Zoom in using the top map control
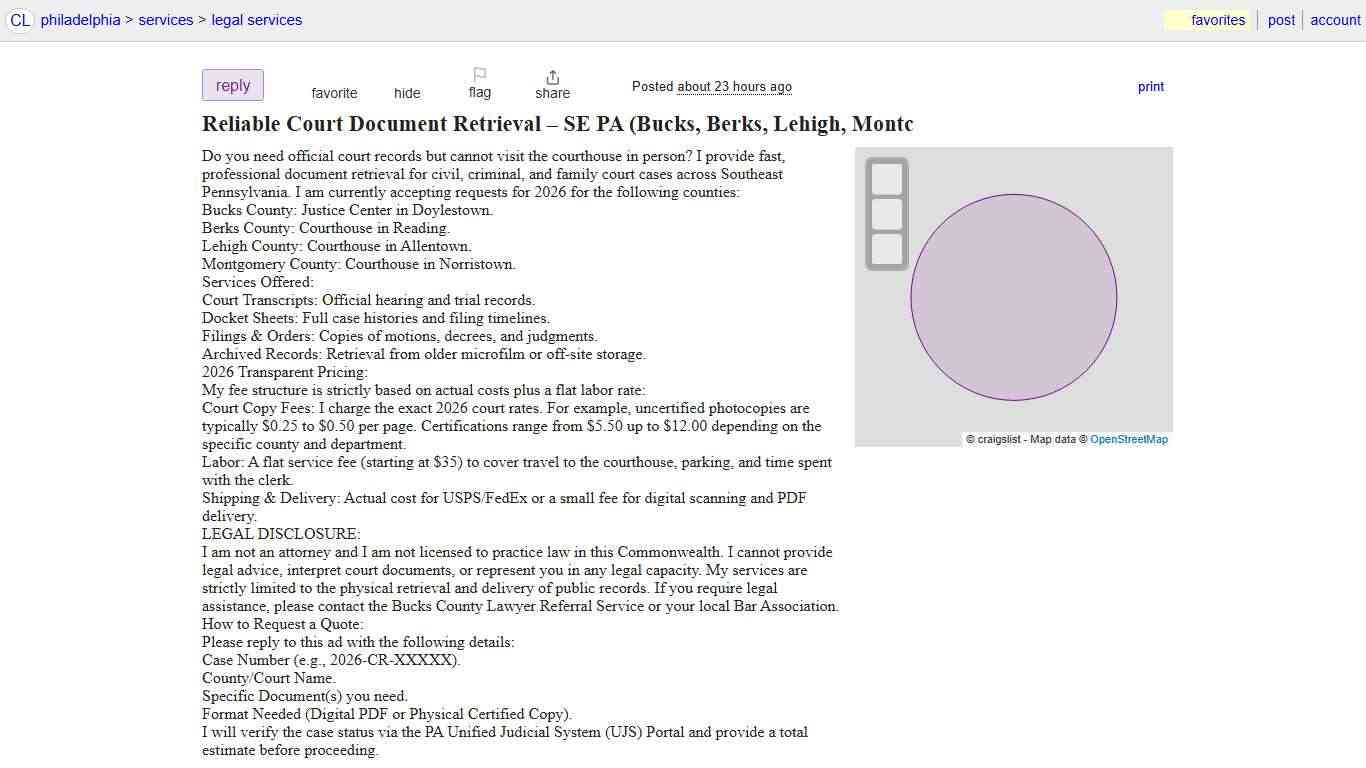The width and height of the screenshot is (1366, 768). pyautogui.click(x=887, y=181)
